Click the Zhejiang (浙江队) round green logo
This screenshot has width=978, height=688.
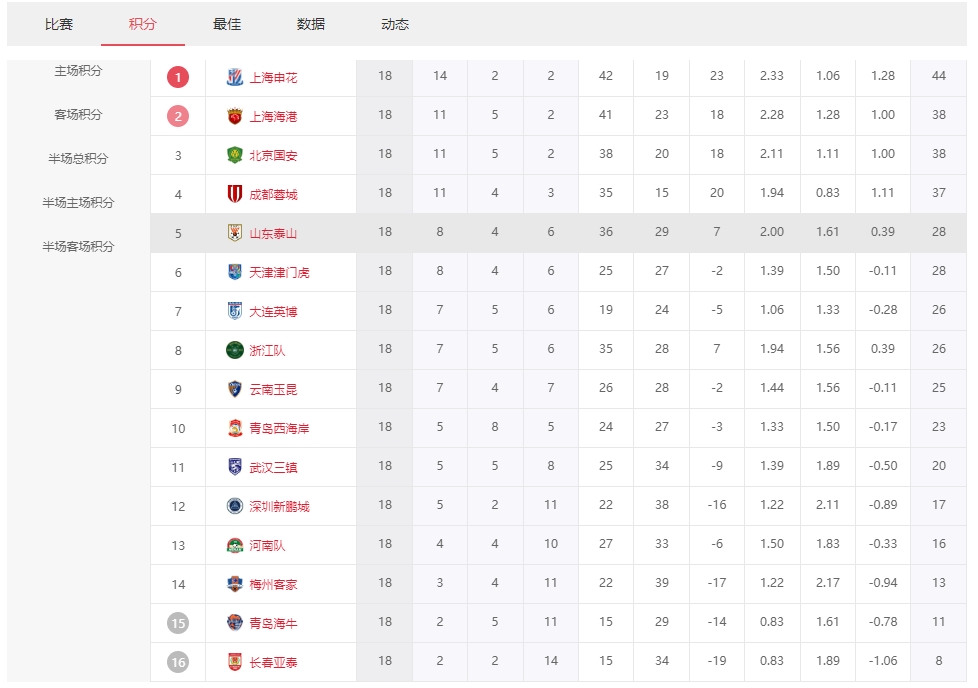235,350
